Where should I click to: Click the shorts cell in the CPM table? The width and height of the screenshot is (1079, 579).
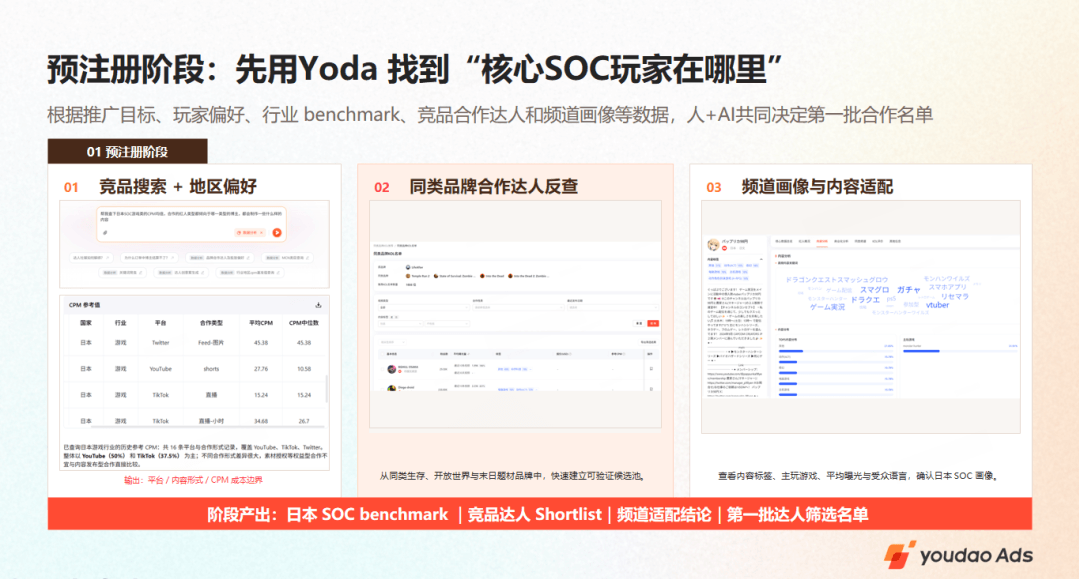click(x=211, y=369)
